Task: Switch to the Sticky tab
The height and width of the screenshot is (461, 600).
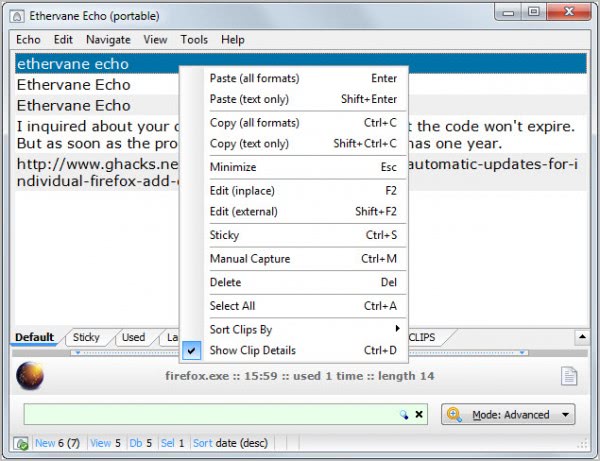Action: click(x=86, y=337)
